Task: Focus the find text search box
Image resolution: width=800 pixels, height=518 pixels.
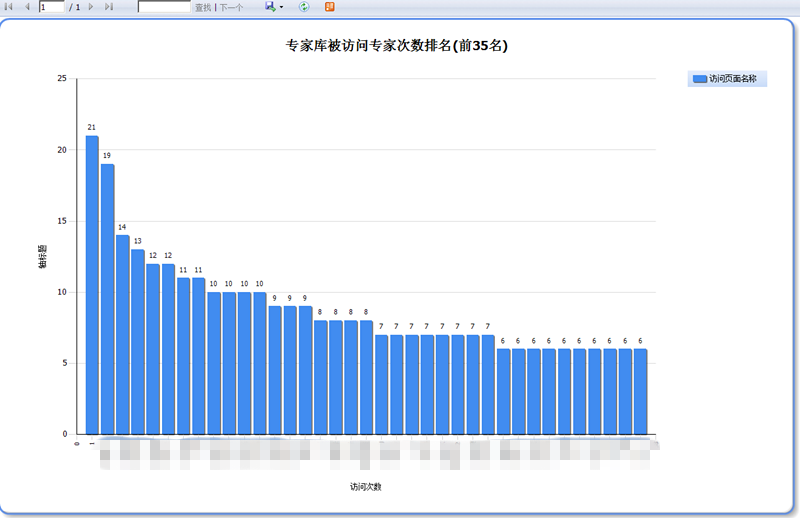Action: point(164,7)
